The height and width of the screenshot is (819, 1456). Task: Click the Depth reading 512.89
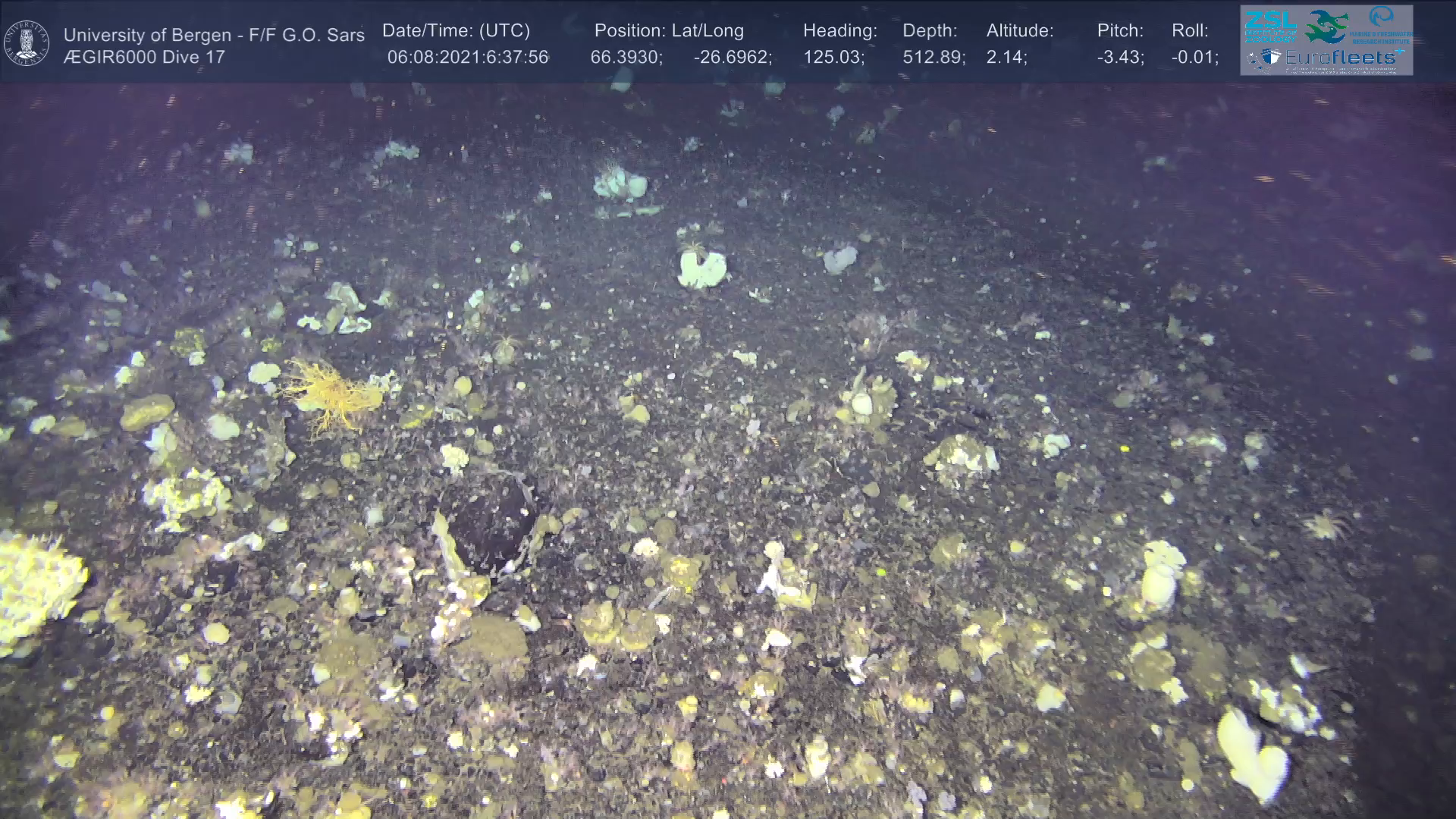[933, 58]
